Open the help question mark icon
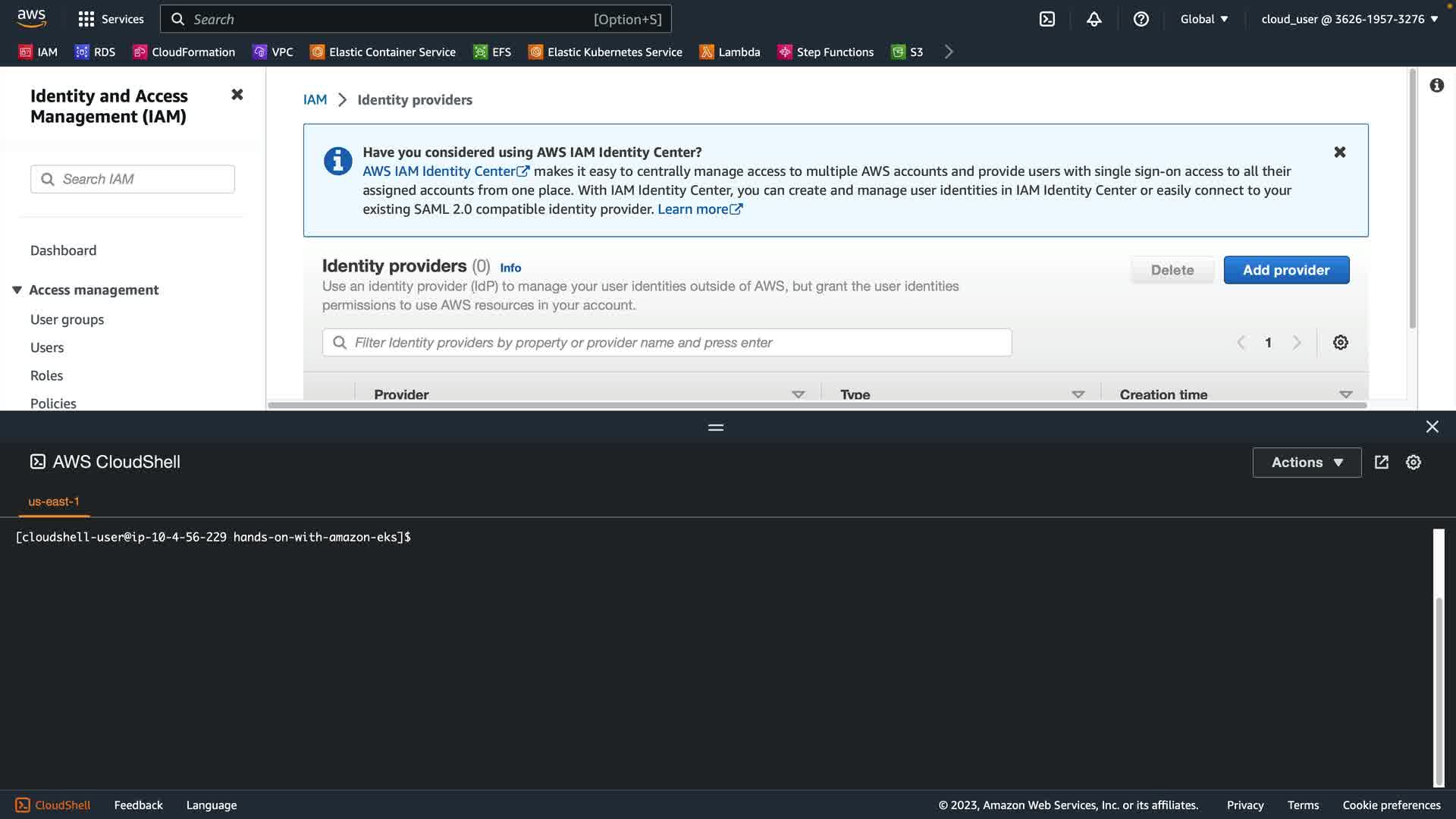This screenshot has height=819, width=1456. [x=1141, y=19]
